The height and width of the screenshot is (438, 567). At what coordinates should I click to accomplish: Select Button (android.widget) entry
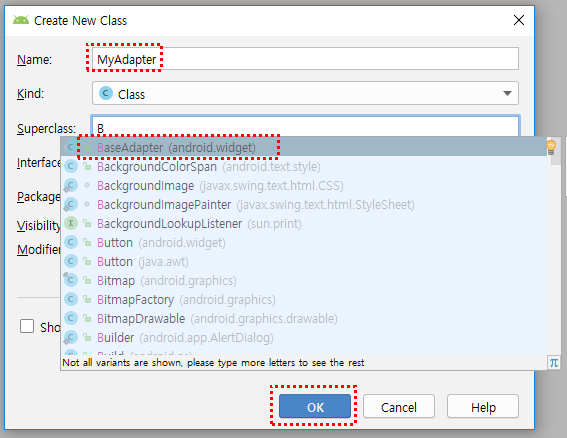pyautogui.click(x=304, y=242)
